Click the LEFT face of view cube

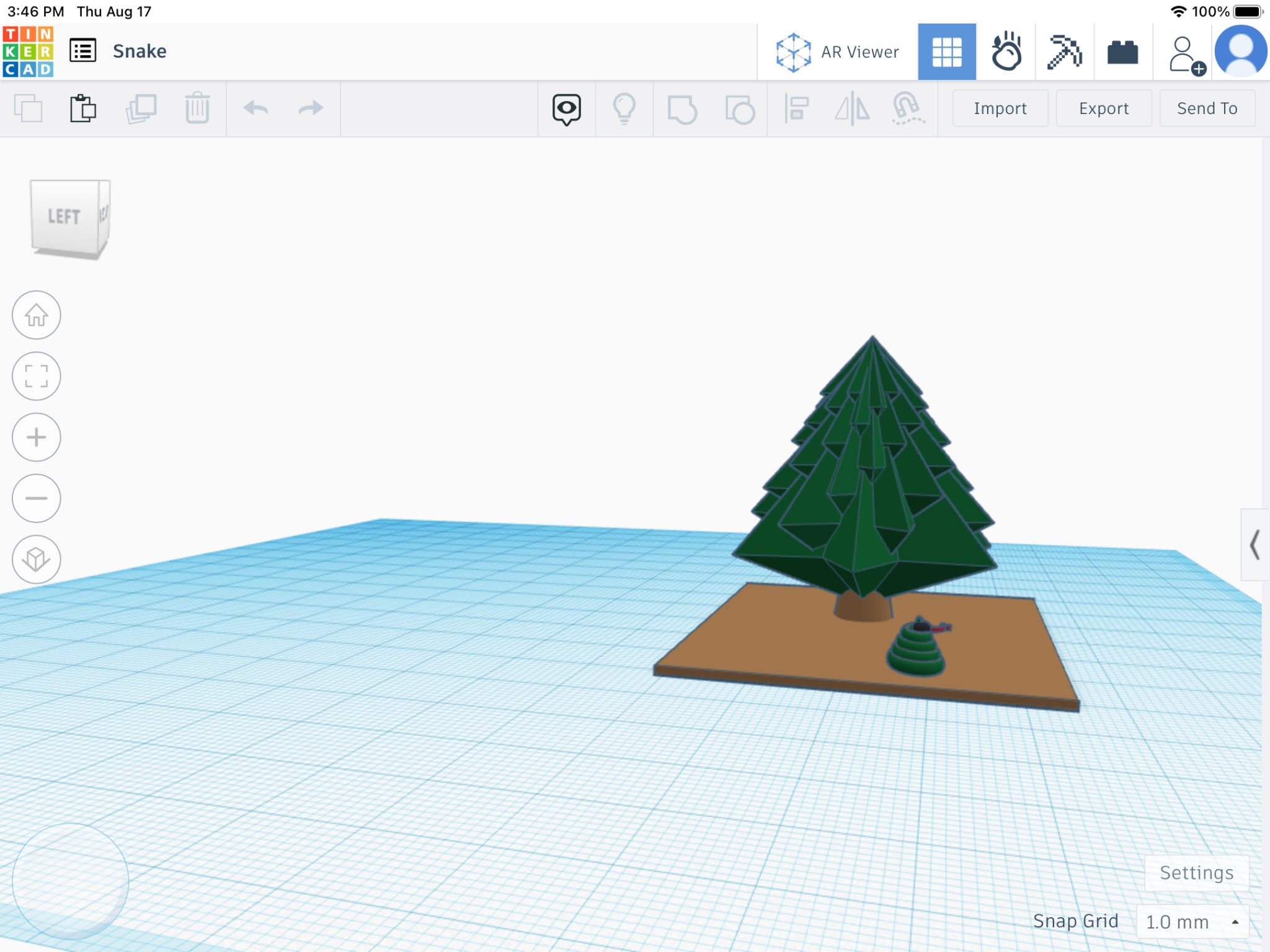(x=64, y=216)
